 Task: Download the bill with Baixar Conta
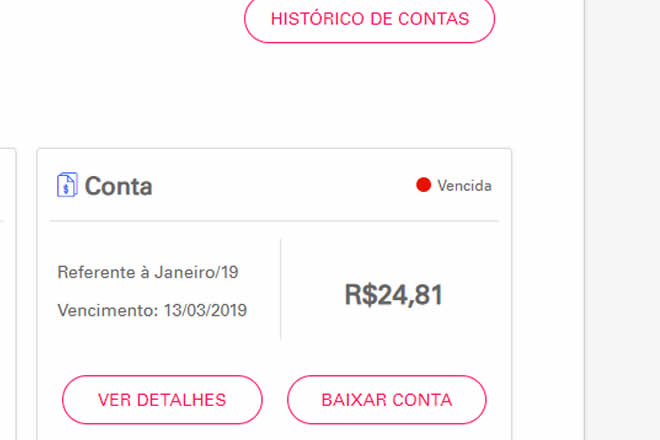(x=386, y=400)
